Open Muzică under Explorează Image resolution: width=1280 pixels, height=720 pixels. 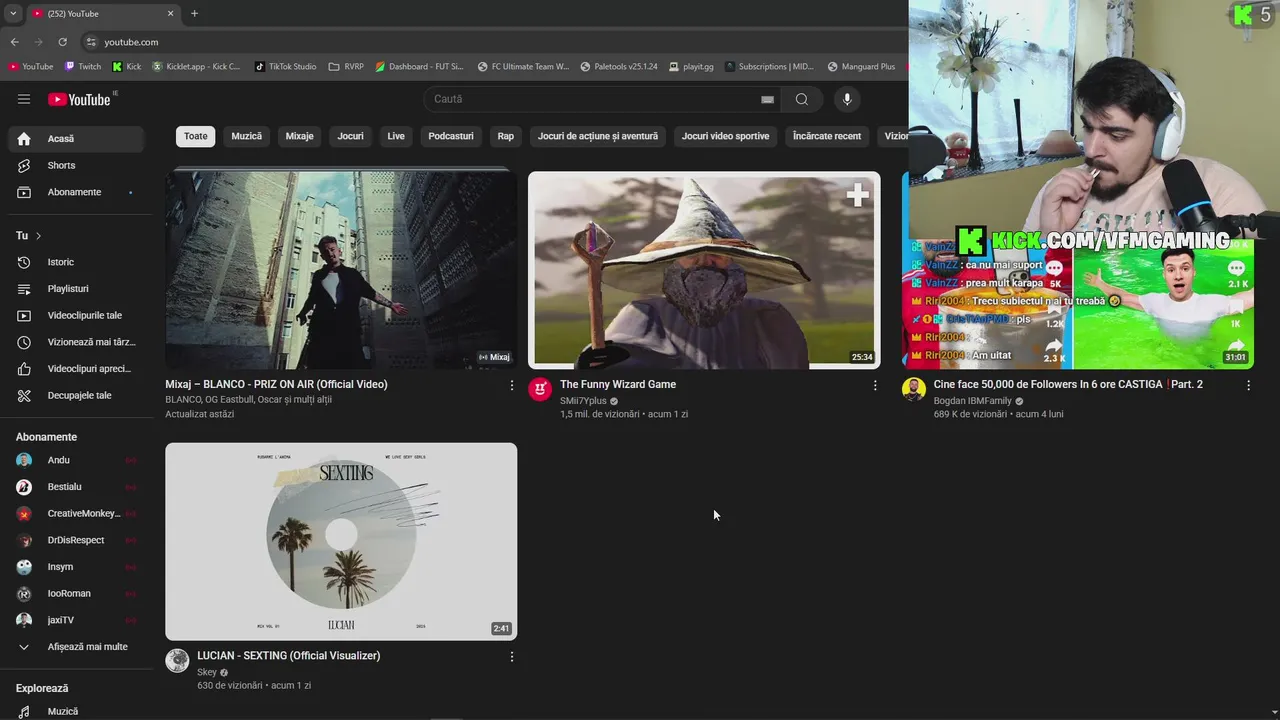pos(76,711)
